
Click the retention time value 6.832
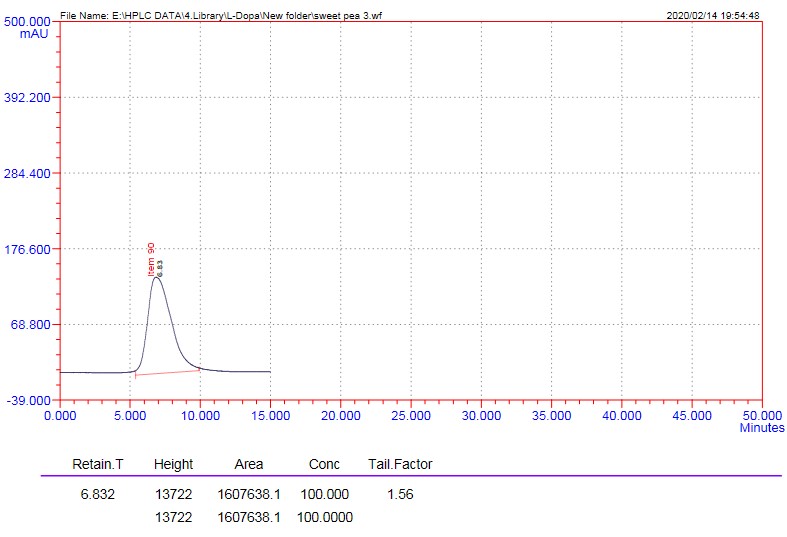click(x=97, y=495)
